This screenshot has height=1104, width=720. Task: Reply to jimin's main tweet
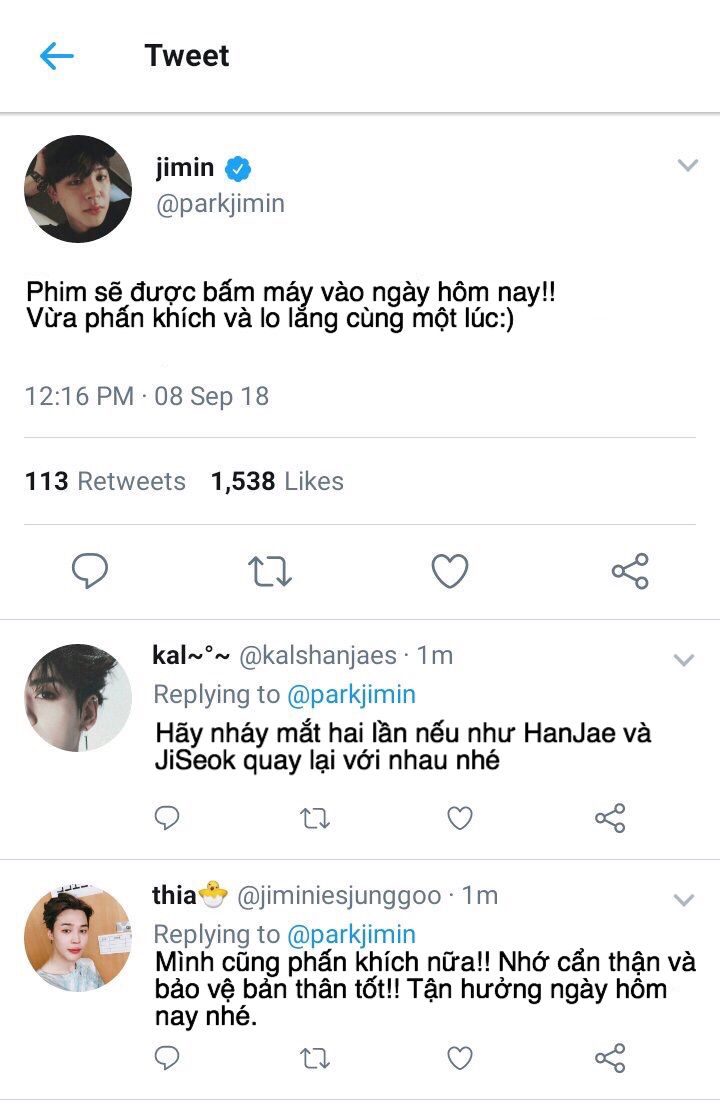(90, 571)
